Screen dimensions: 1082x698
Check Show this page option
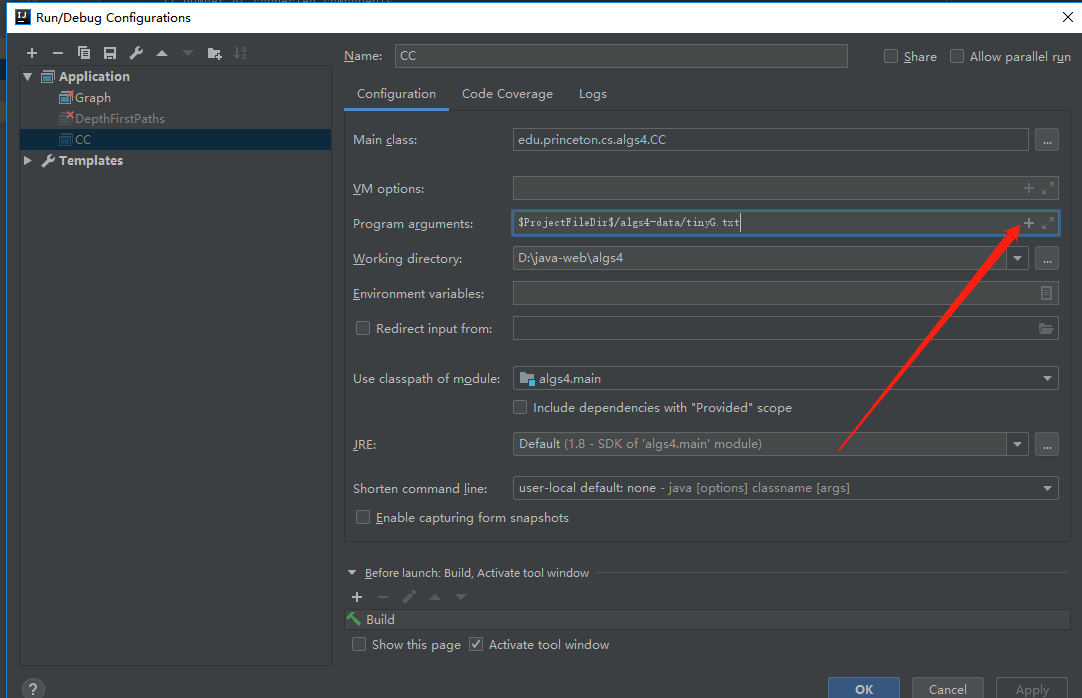(x=359, y=644)
